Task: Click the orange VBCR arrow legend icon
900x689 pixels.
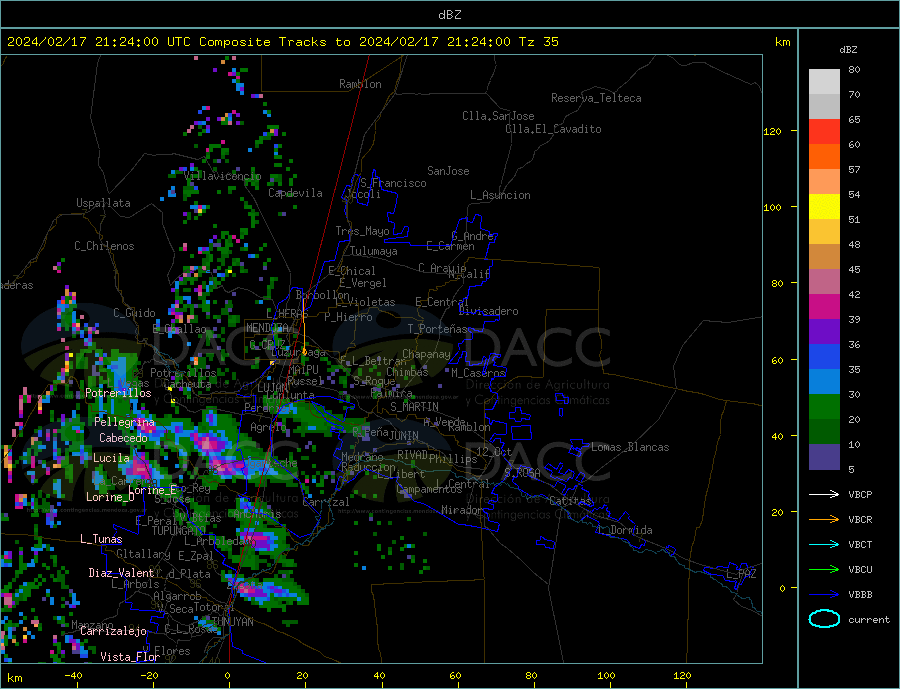Action: (824, 520)
